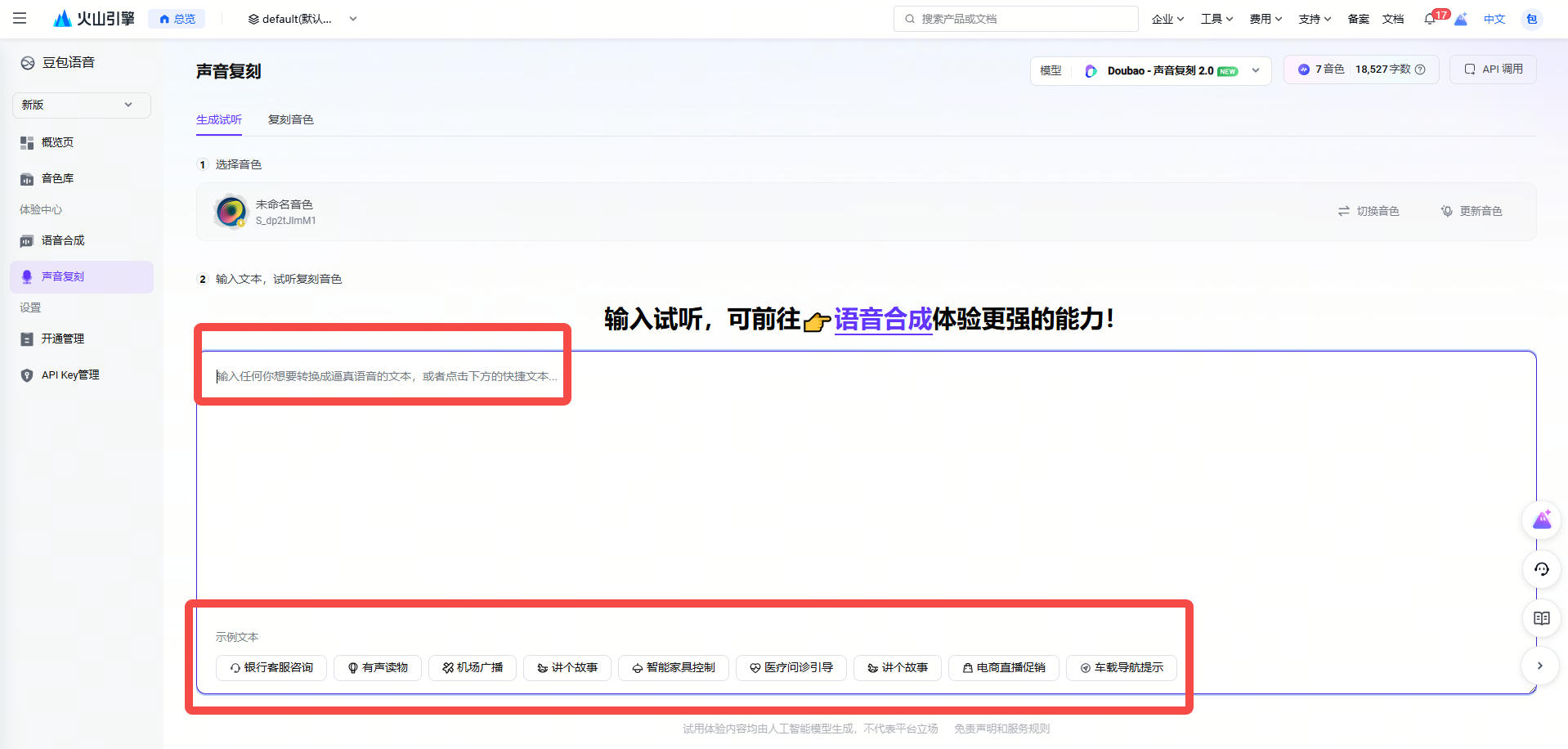Follow the 语音合成 link in banner

pos(883,319)
